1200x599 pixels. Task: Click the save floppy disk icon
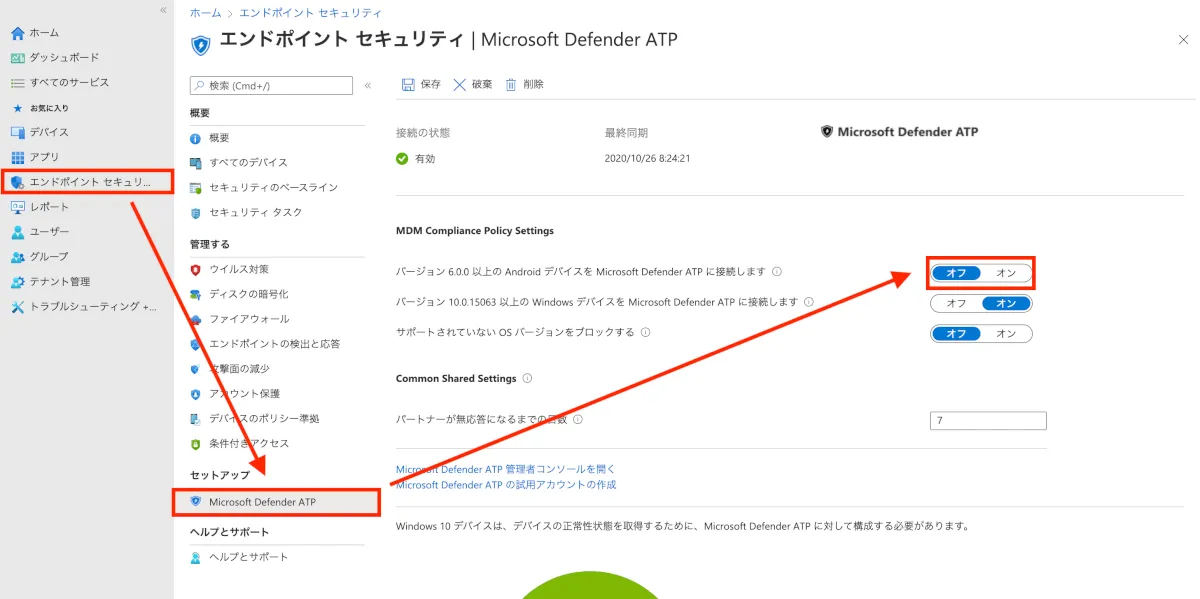pyautogui.click(x=408, y=85)
